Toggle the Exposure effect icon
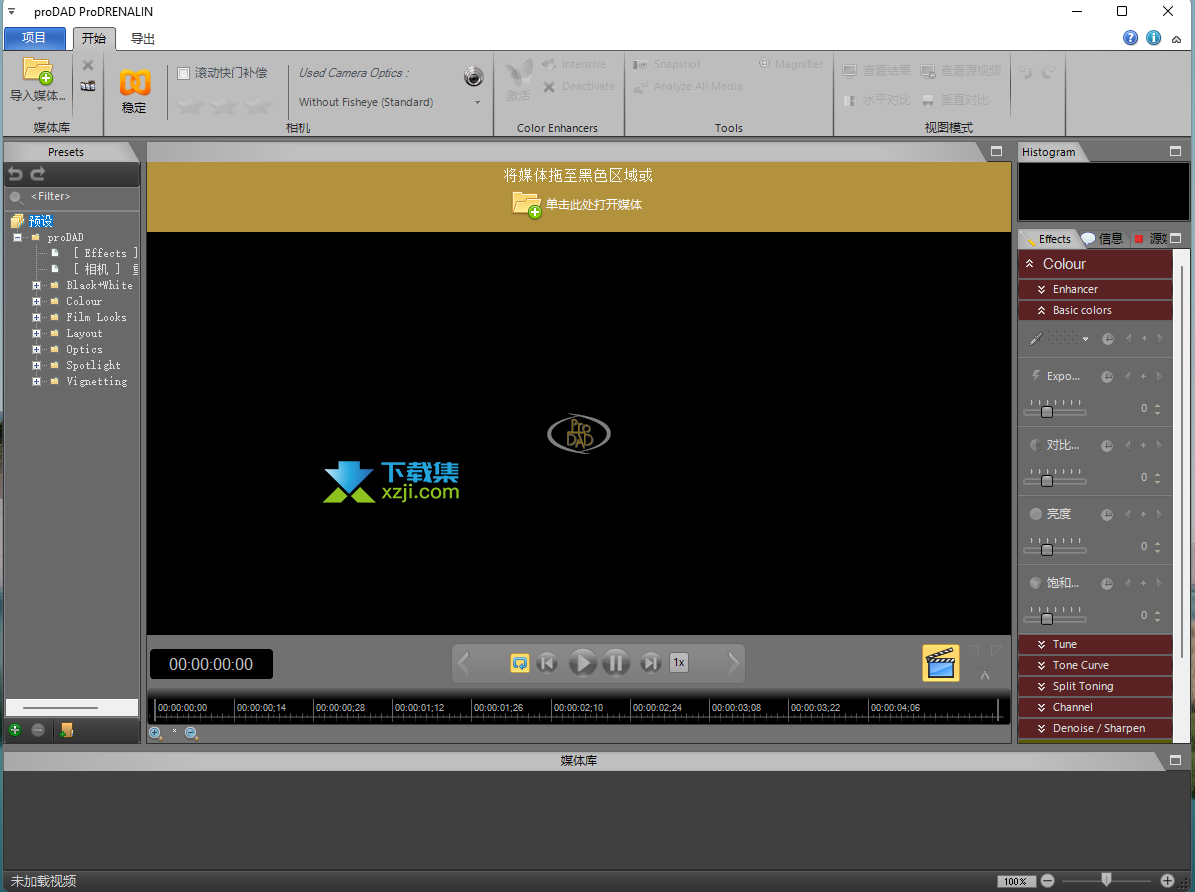 (x=1036, y=376)
